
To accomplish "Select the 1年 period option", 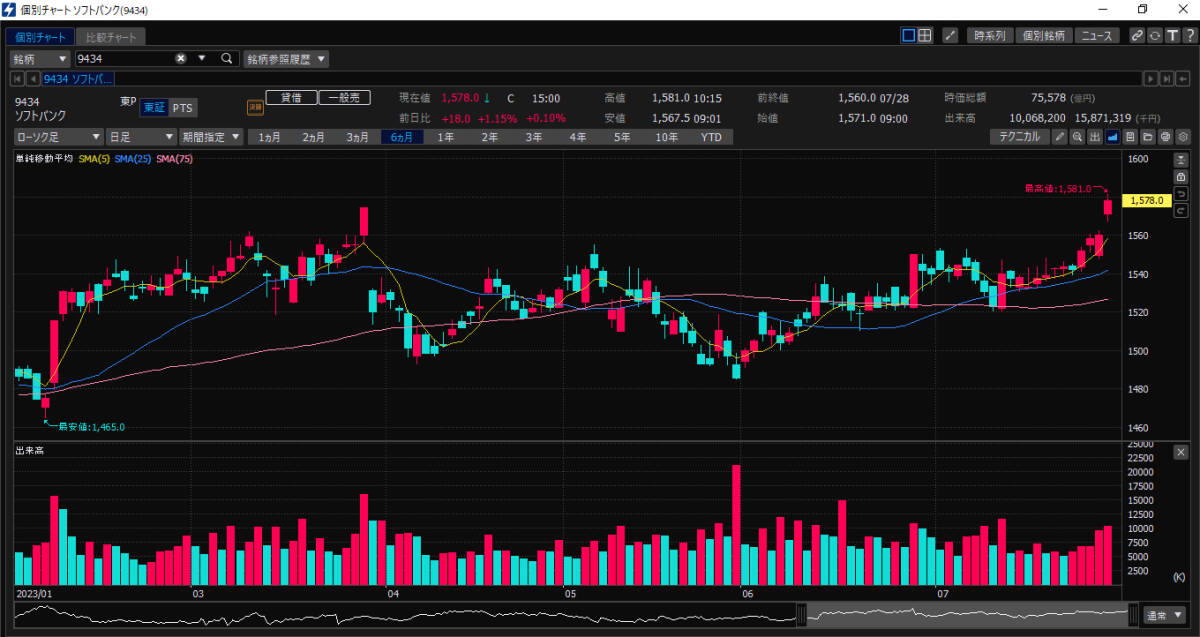I will point(446,137).
